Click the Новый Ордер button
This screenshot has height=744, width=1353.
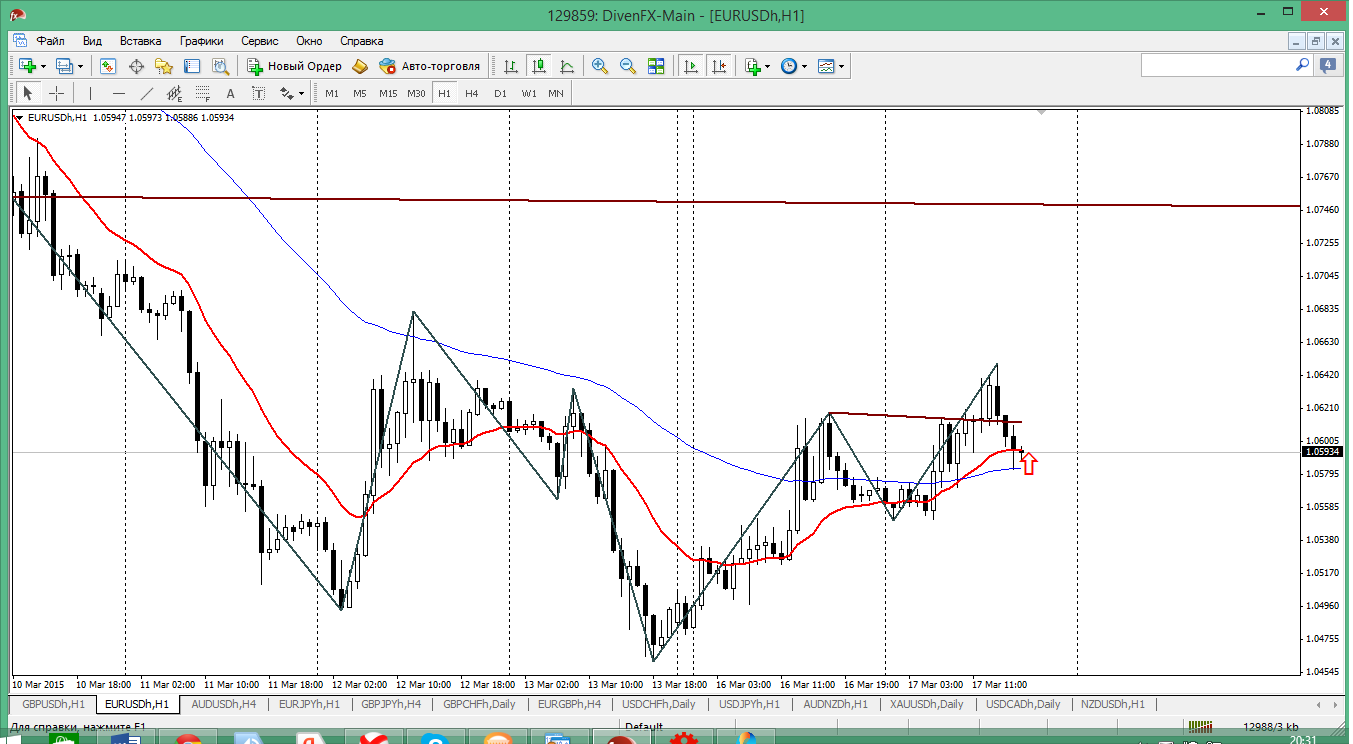click(x=295, y=66)
